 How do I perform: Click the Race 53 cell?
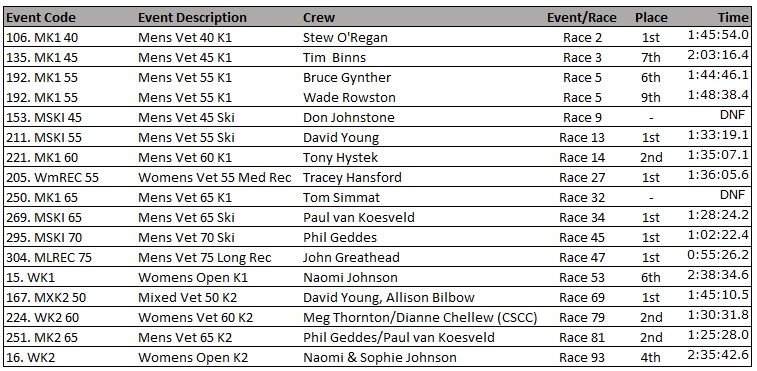582,278
